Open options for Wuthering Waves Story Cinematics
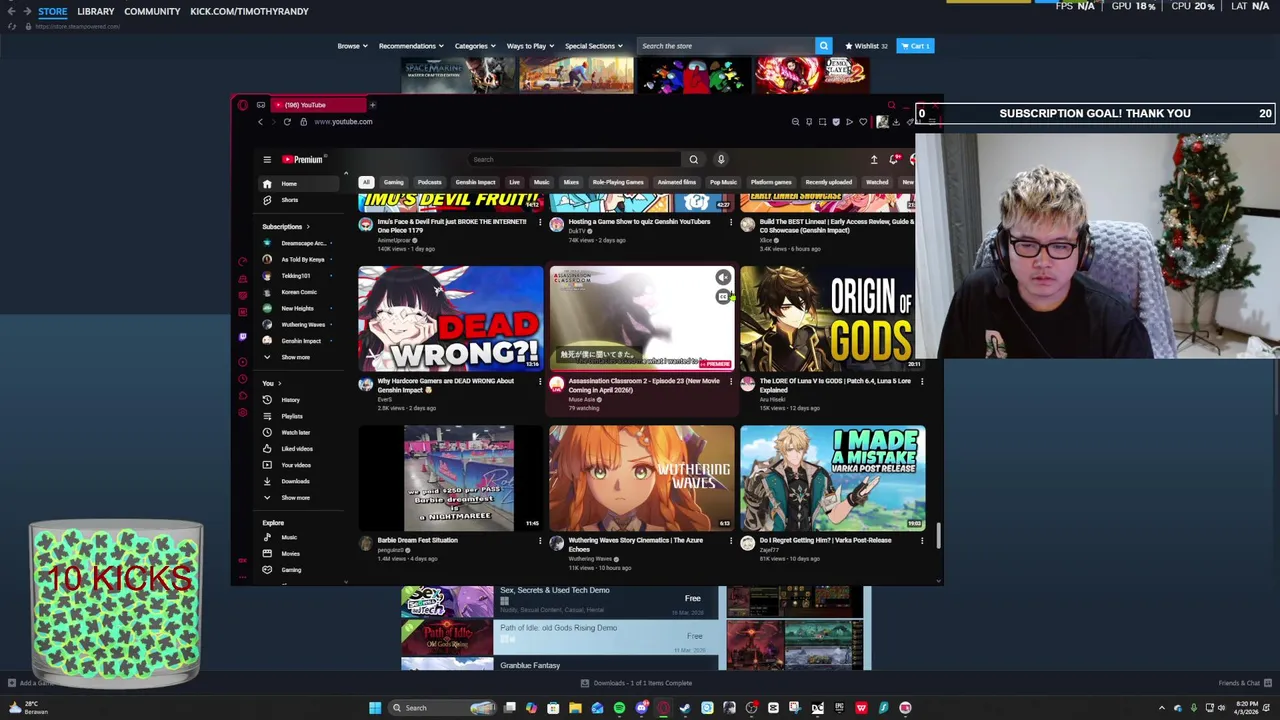 (x=731, y=541)
